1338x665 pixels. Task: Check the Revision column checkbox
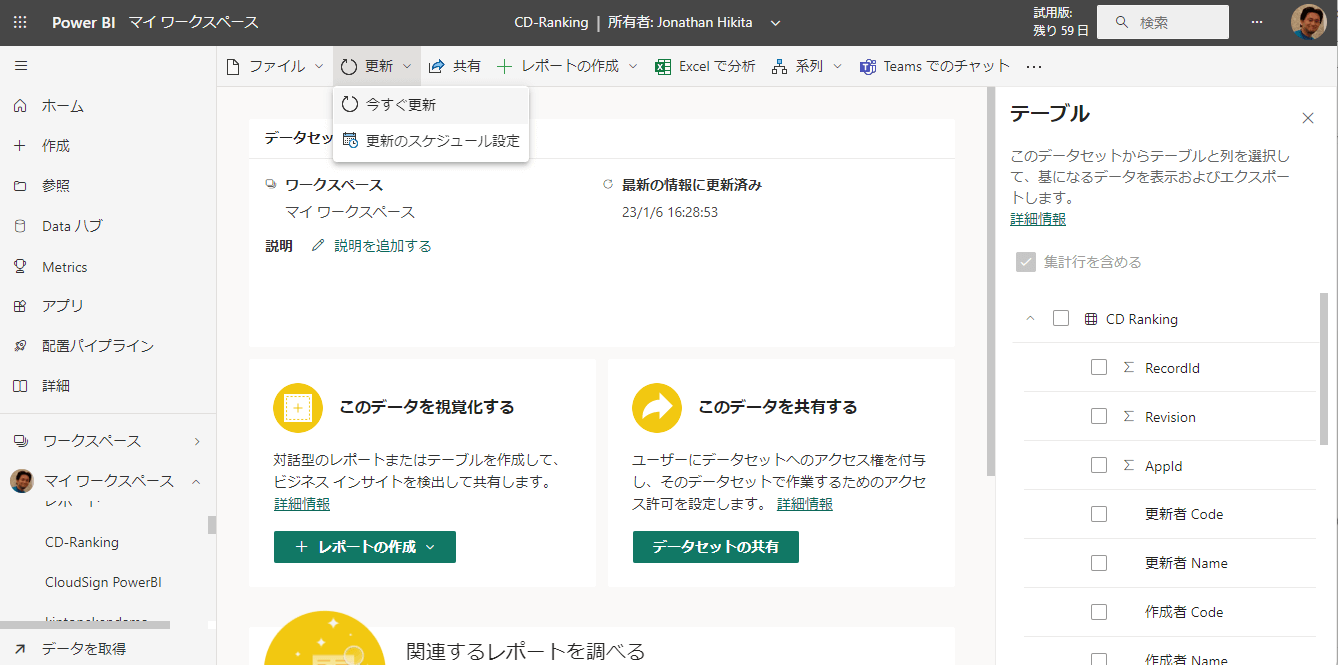click(1099, 417)
